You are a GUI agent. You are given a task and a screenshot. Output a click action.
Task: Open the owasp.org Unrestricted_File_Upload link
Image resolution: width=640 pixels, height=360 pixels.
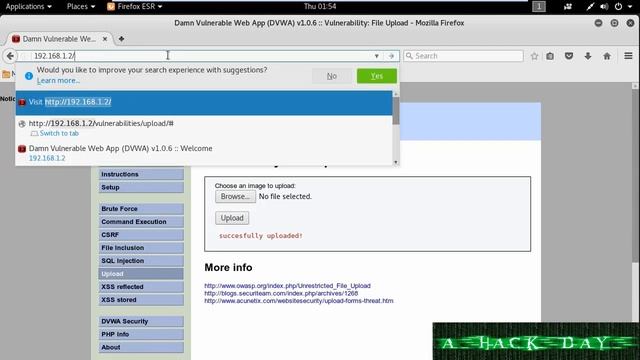pos(287,286)
